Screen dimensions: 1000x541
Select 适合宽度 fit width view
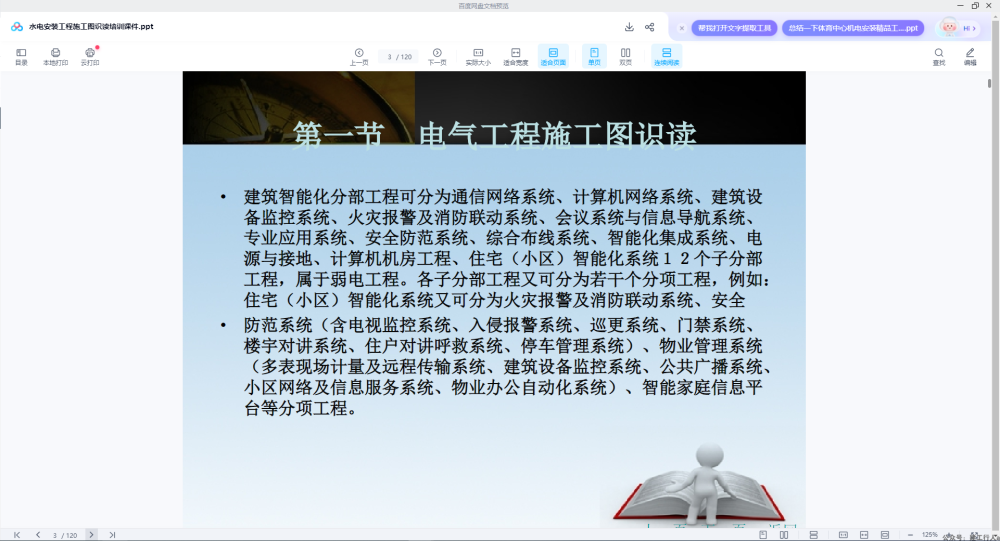click(515, 56)
